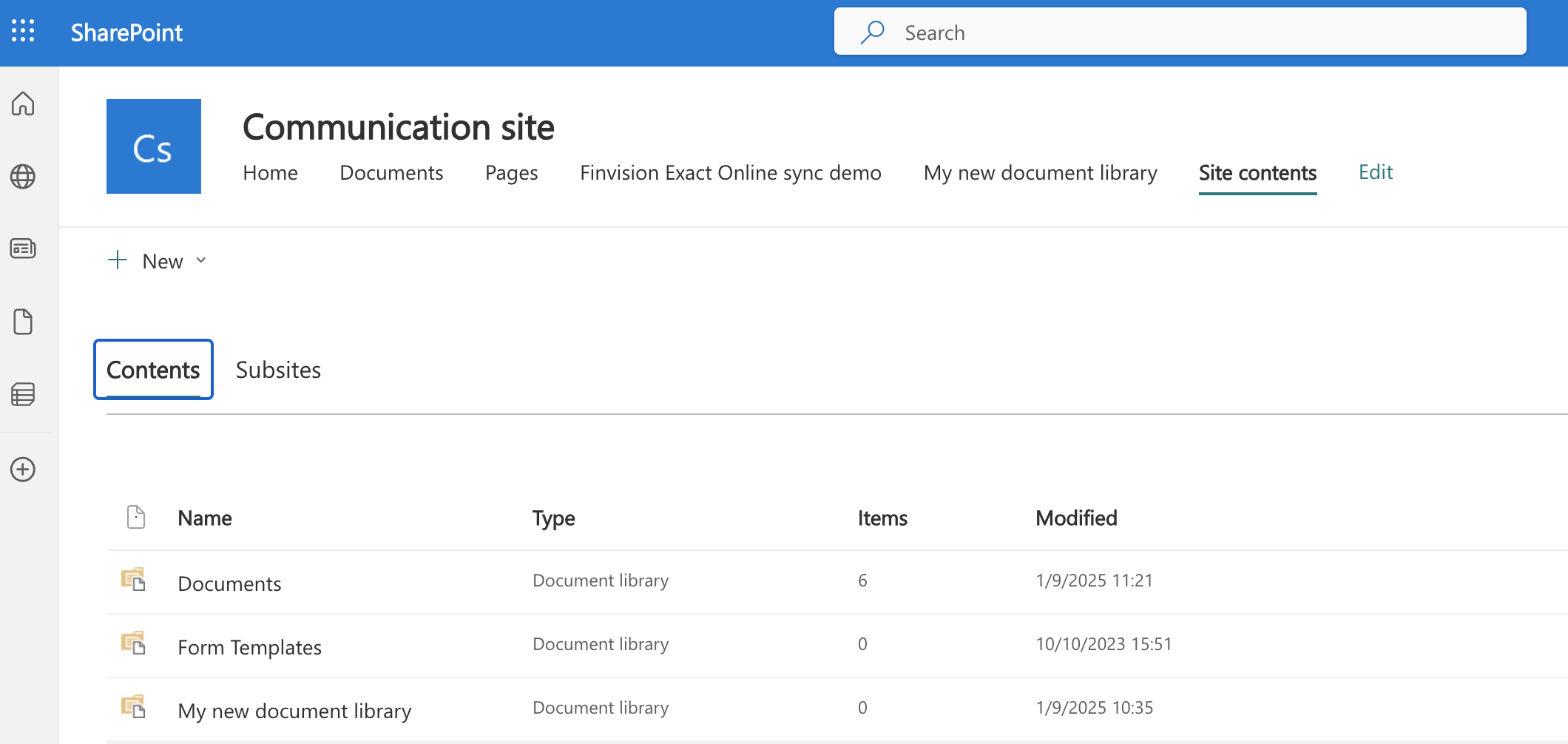This screenshot has height=744, width=1568.
Task: Open the Form Templates library
Action: pyautogui.click(x=249, y=648)
